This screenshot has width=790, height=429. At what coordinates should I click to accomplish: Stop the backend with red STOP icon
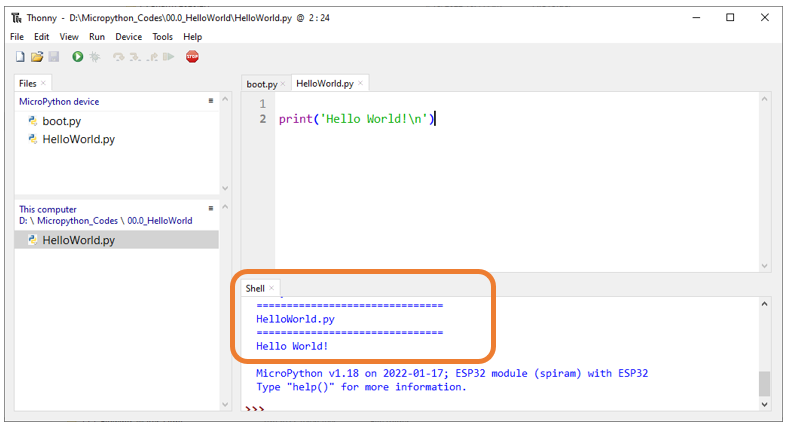[192, 56]
